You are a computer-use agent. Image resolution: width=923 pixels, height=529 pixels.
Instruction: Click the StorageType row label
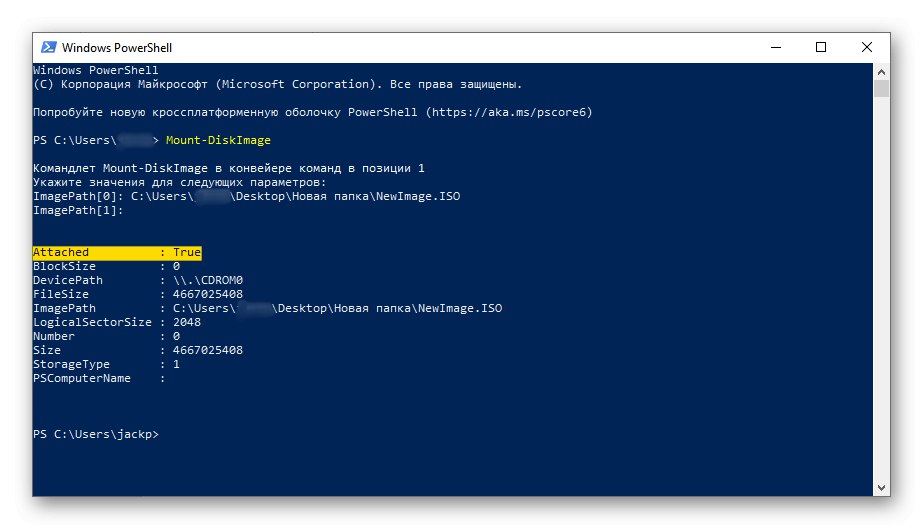click(x=71, y=365)
